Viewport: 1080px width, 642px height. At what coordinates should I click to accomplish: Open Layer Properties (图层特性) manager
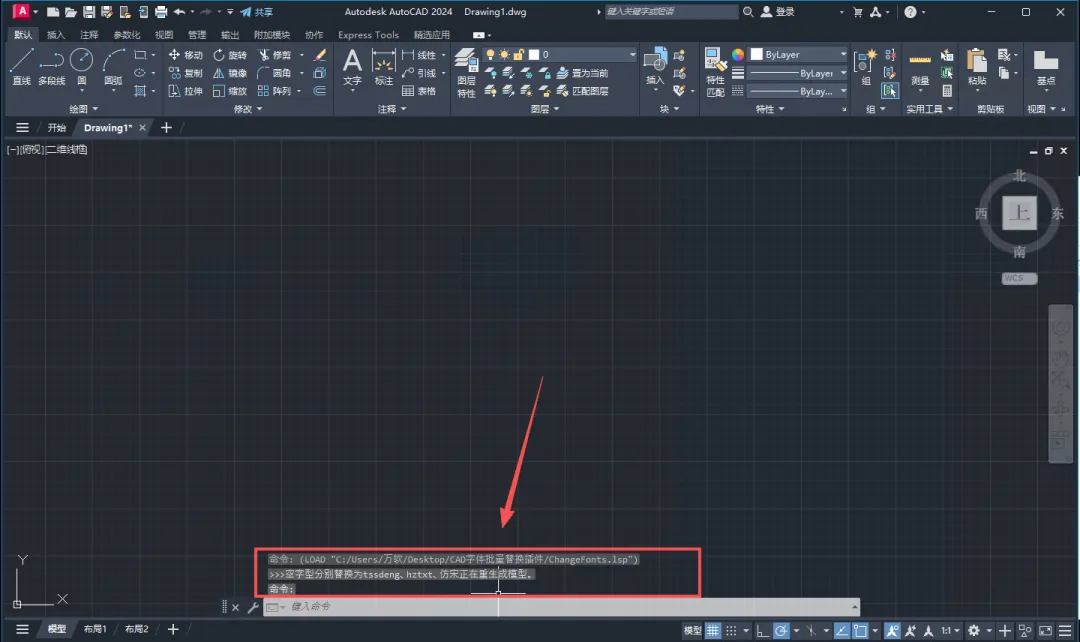tap(466, 72)
